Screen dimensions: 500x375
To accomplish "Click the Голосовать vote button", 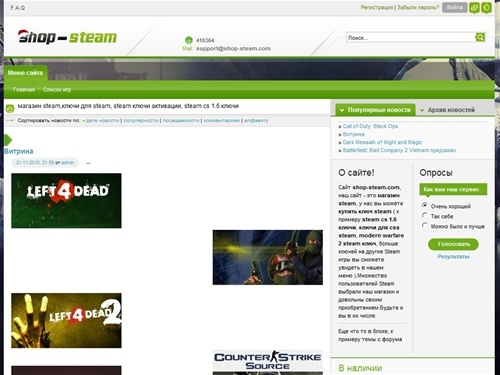I will 453,244.
